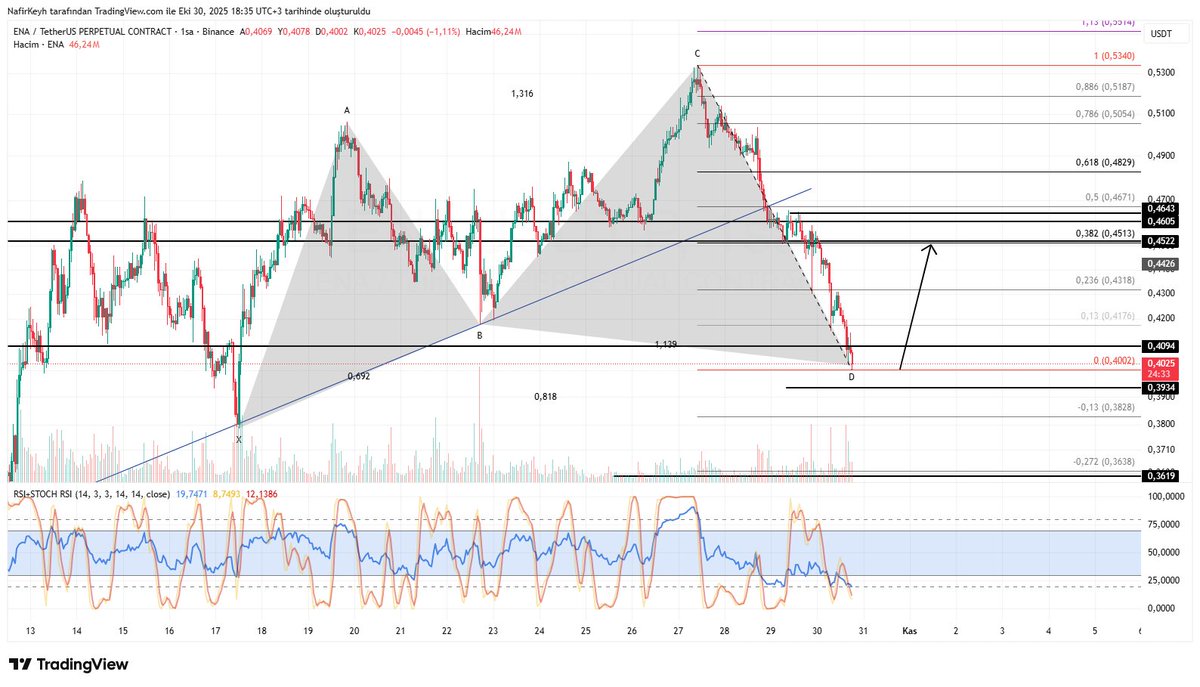Click the TradingView logo at bottom left
The width and height of the screenshot is (1200, 687).
(x=68, y=664)
